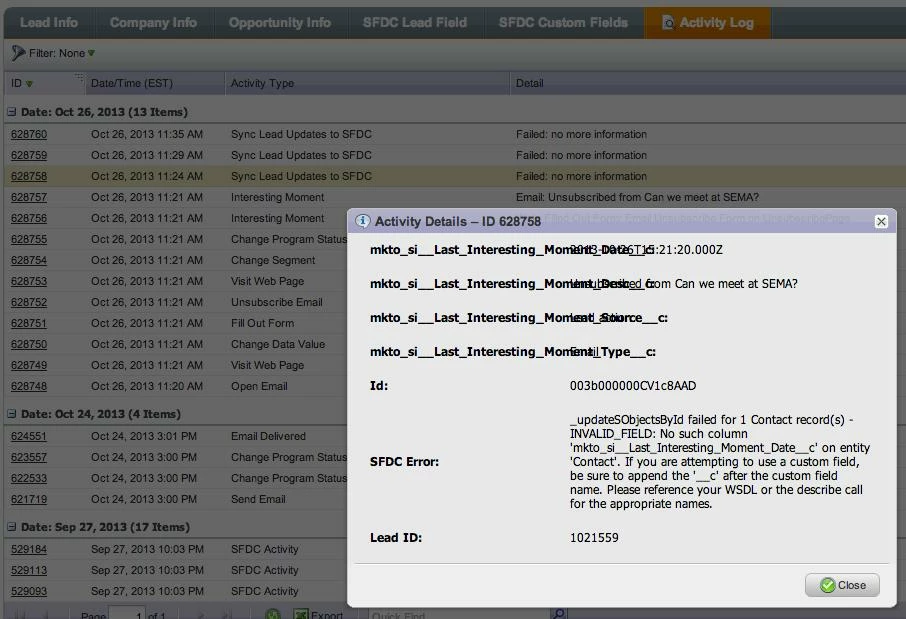The width and height of the screenshot is (906, 619).
Task: Open activity ID 529093
Action: point(29,591)
